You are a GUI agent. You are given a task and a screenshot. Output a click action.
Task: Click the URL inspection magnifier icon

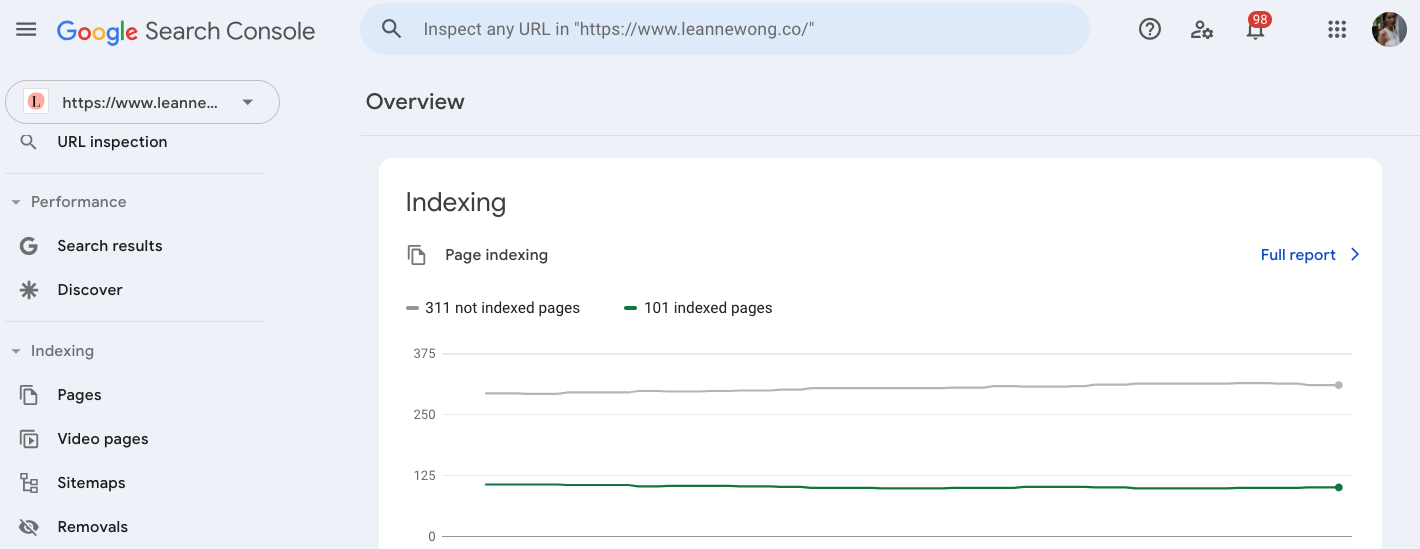click(29, 142)
